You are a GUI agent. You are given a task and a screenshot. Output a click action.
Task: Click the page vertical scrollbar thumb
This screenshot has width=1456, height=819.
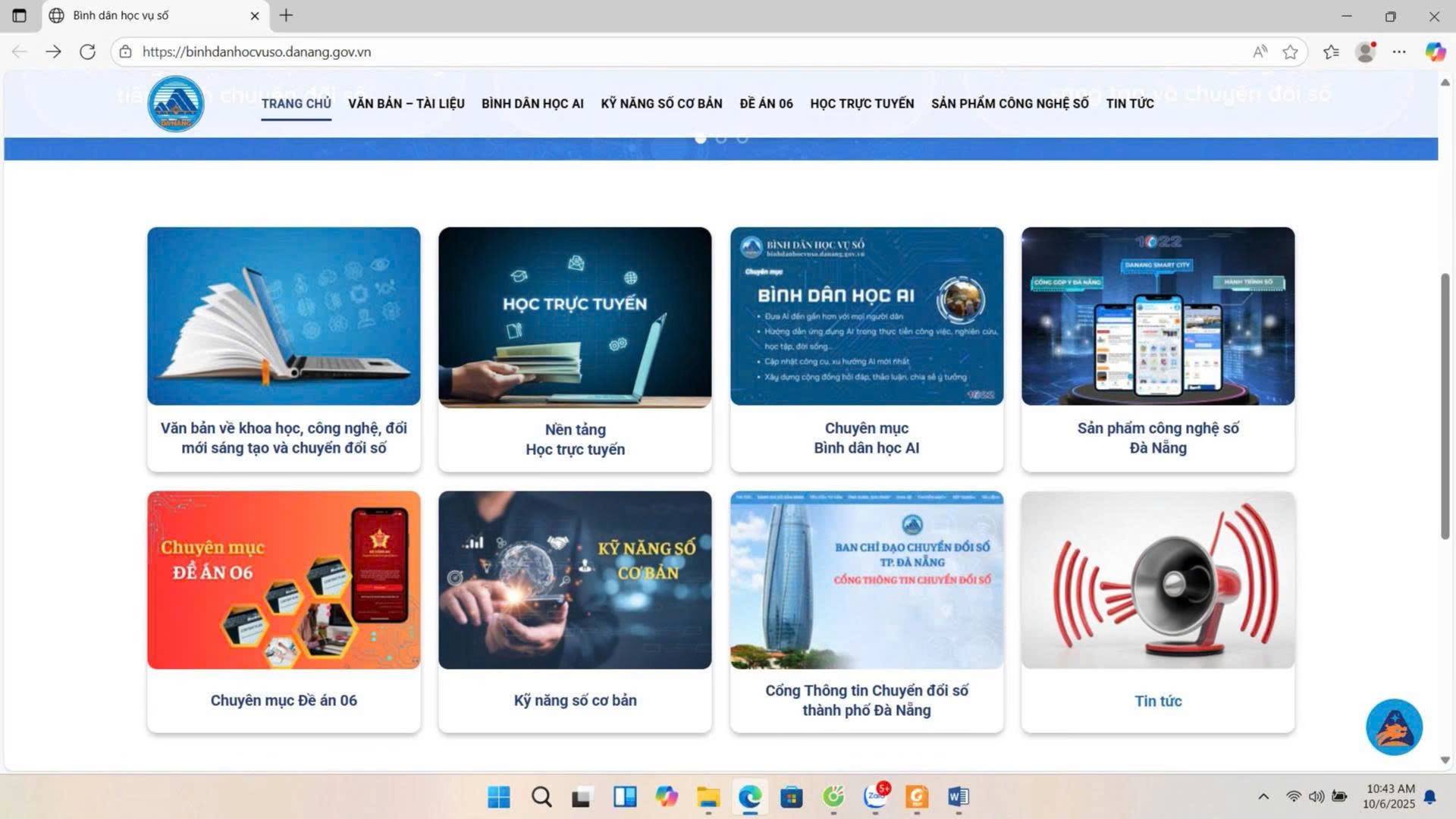1445,406
